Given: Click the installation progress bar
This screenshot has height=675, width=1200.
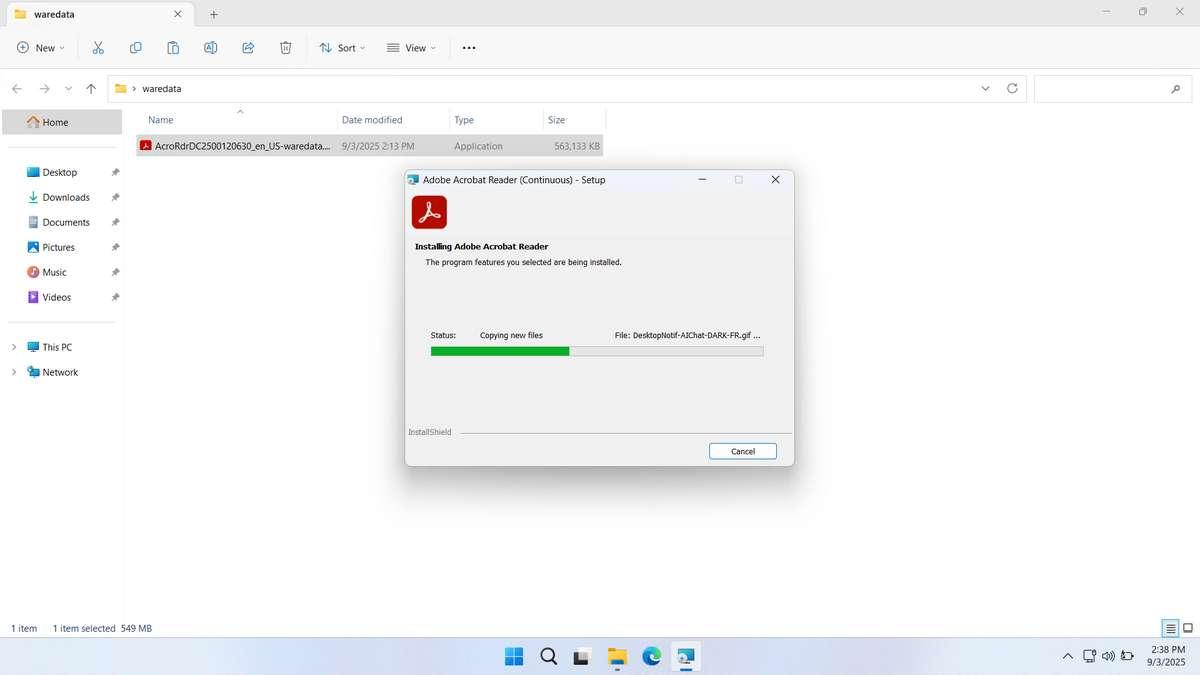Looking at the screenshot, I should [x=597, y=351].
